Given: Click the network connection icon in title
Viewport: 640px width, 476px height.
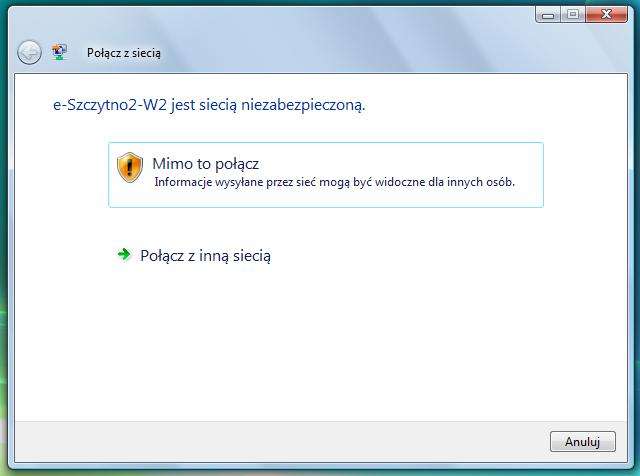Looking at the screenshot, I should click(59, 53).
